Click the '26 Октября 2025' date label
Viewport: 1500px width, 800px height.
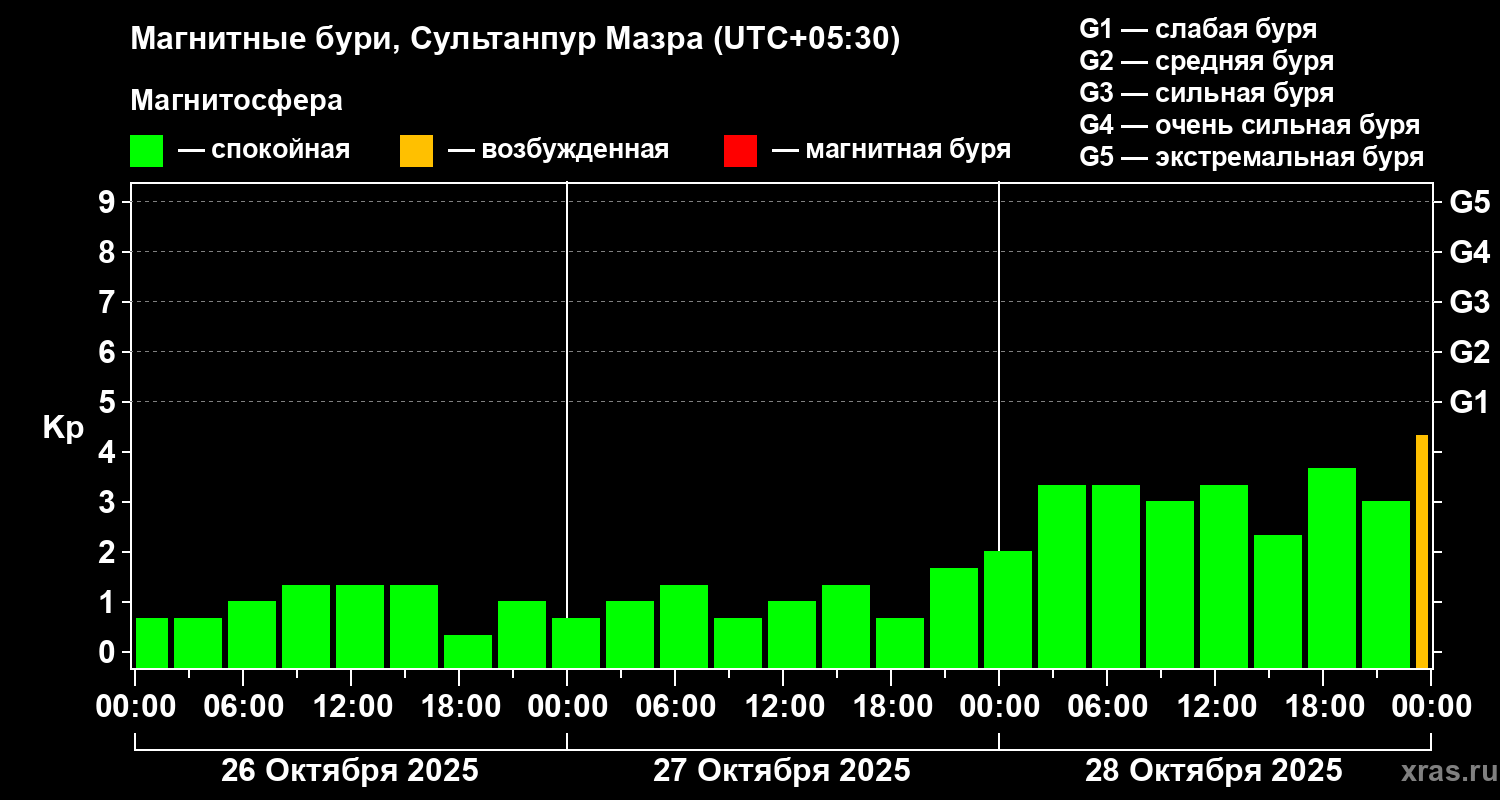click(350, 771)
